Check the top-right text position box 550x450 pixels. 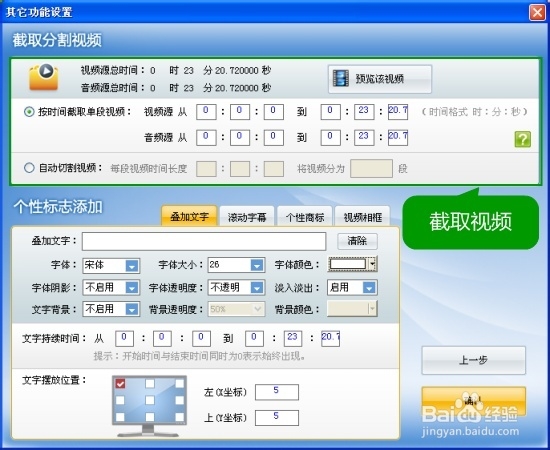(180, 383)
